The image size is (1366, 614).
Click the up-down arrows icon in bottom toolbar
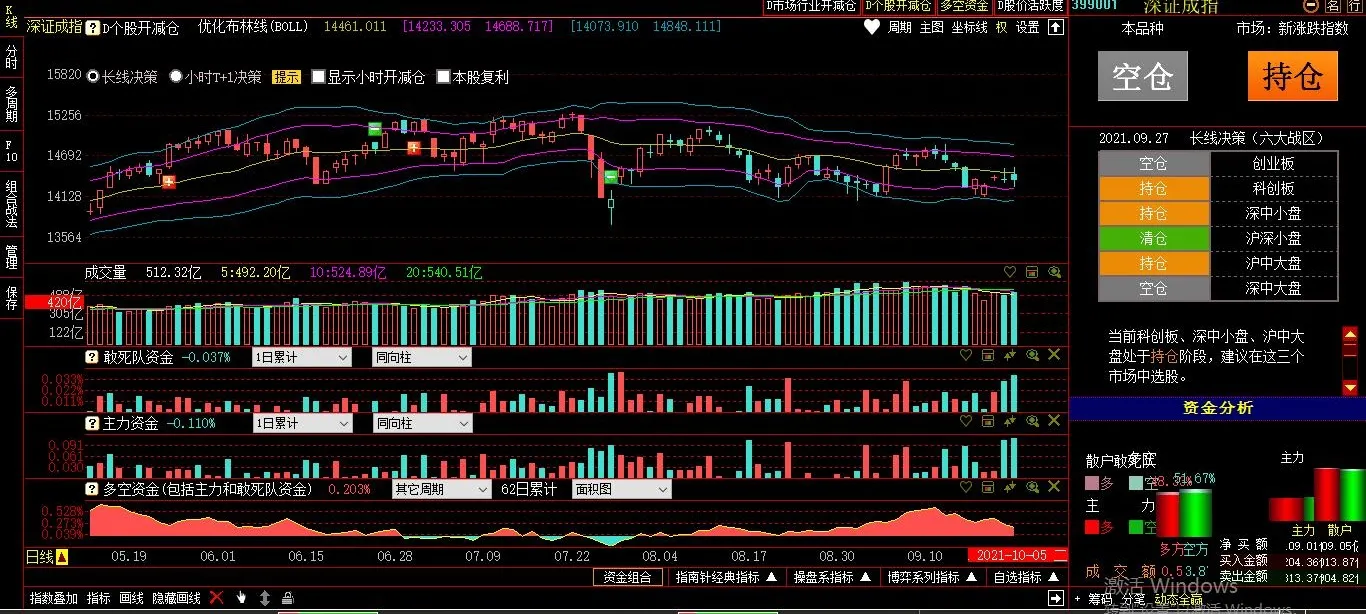(265, 598)
